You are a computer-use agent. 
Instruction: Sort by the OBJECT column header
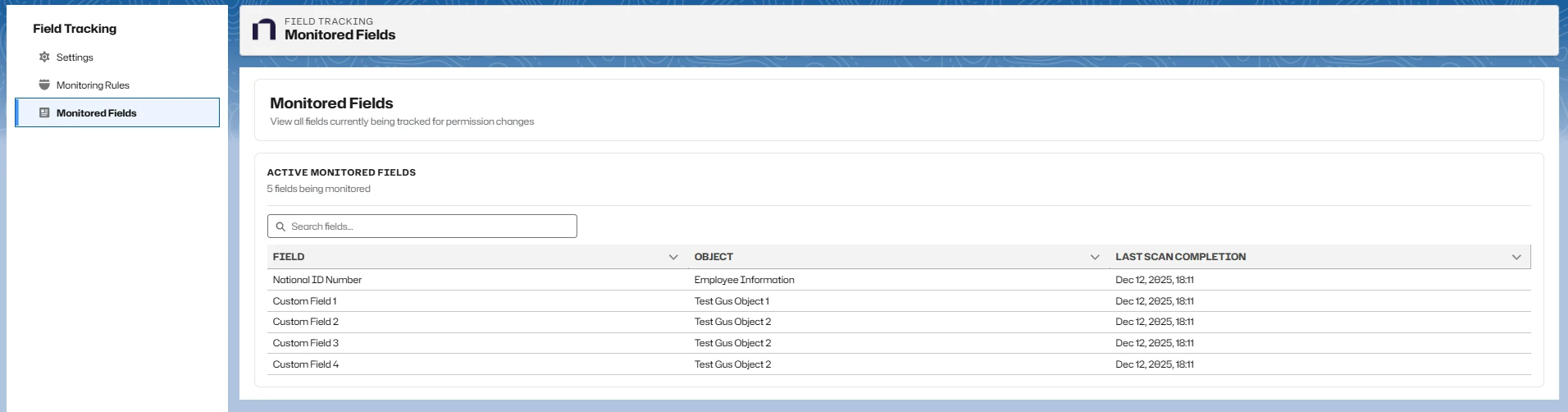pyautogui.click(x=713, y=257)
